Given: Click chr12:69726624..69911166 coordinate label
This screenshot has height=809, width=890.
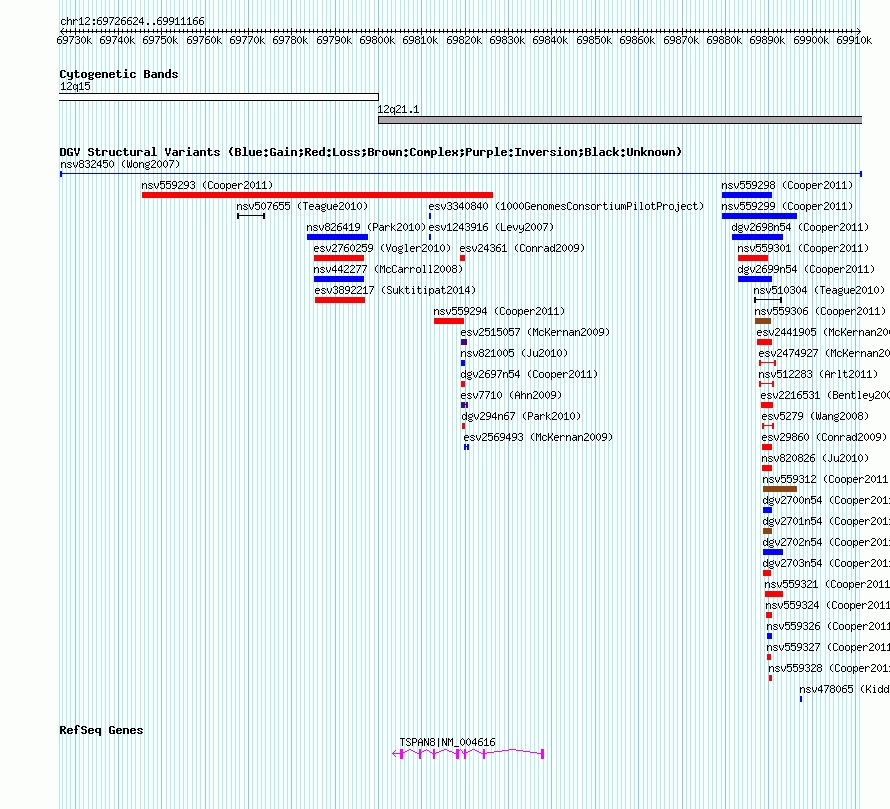Looking at the screenshot, I should click(132, 21).
